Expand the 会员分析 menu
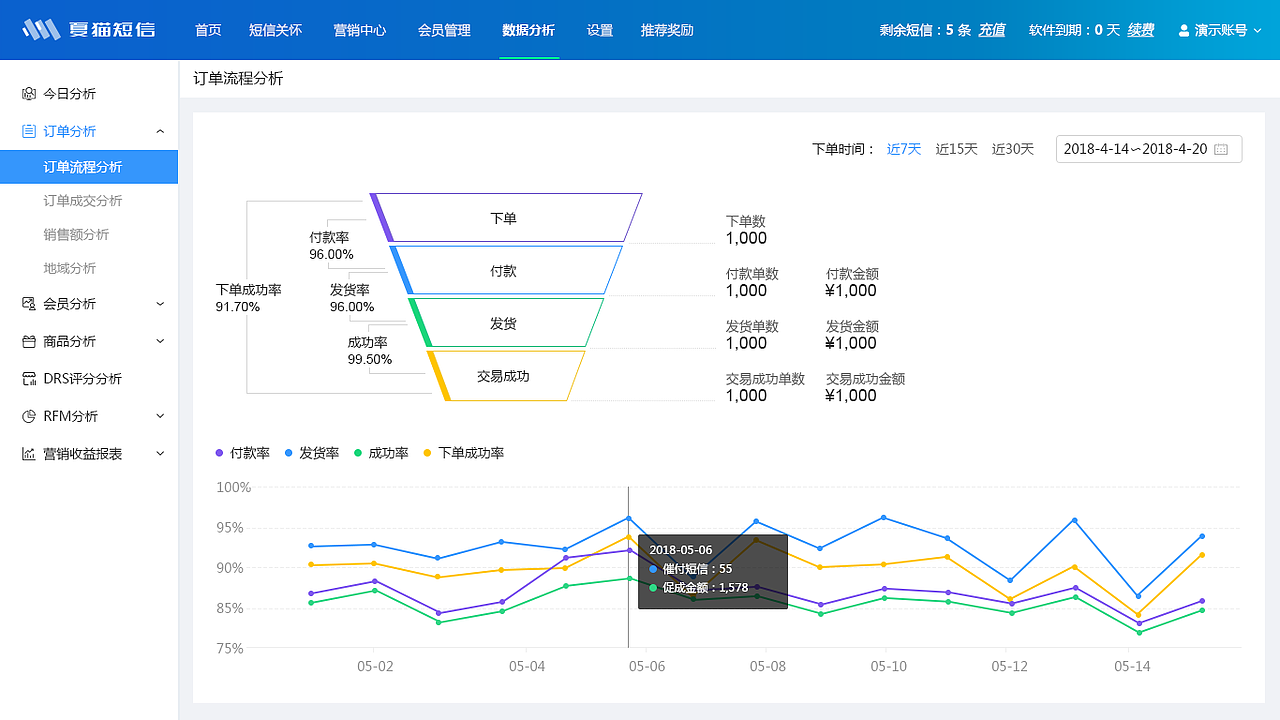Viewport: 1280px width, 720px height. 159,303
